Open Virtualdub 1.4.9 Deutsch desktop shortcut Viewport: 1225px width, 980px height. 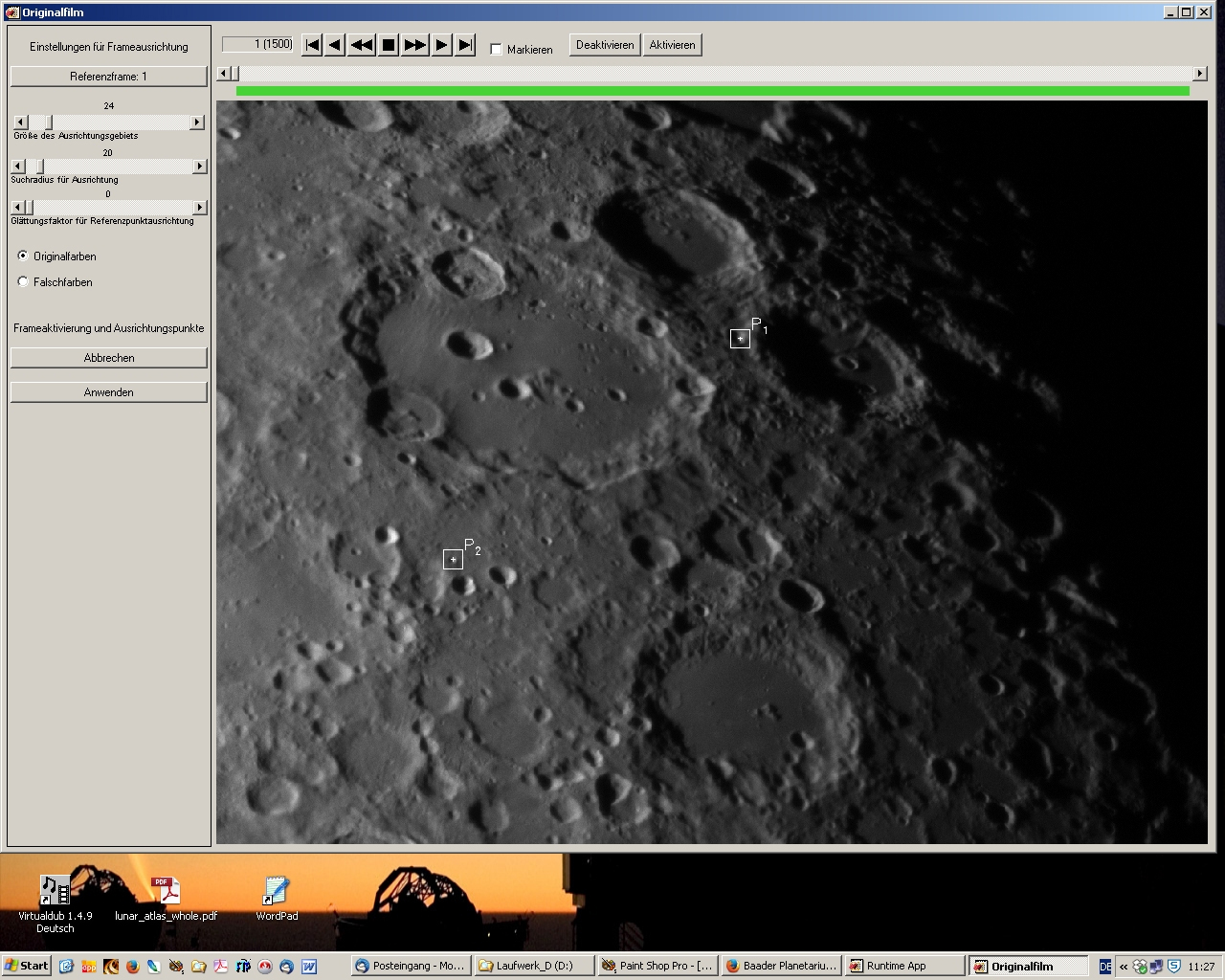[55, 891]
